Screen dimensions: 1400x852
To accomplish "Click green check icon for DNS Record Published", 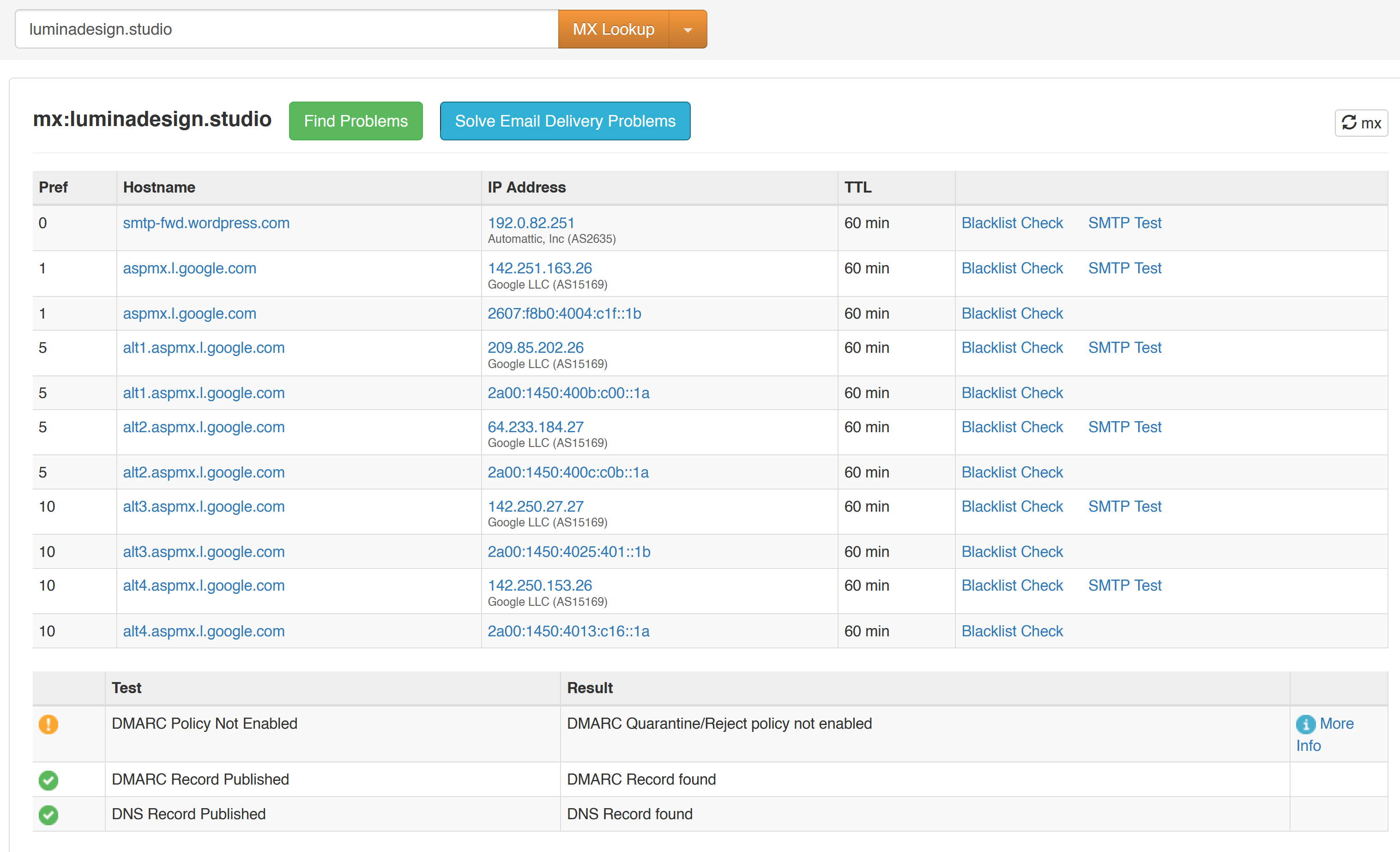I will [48, 815].
